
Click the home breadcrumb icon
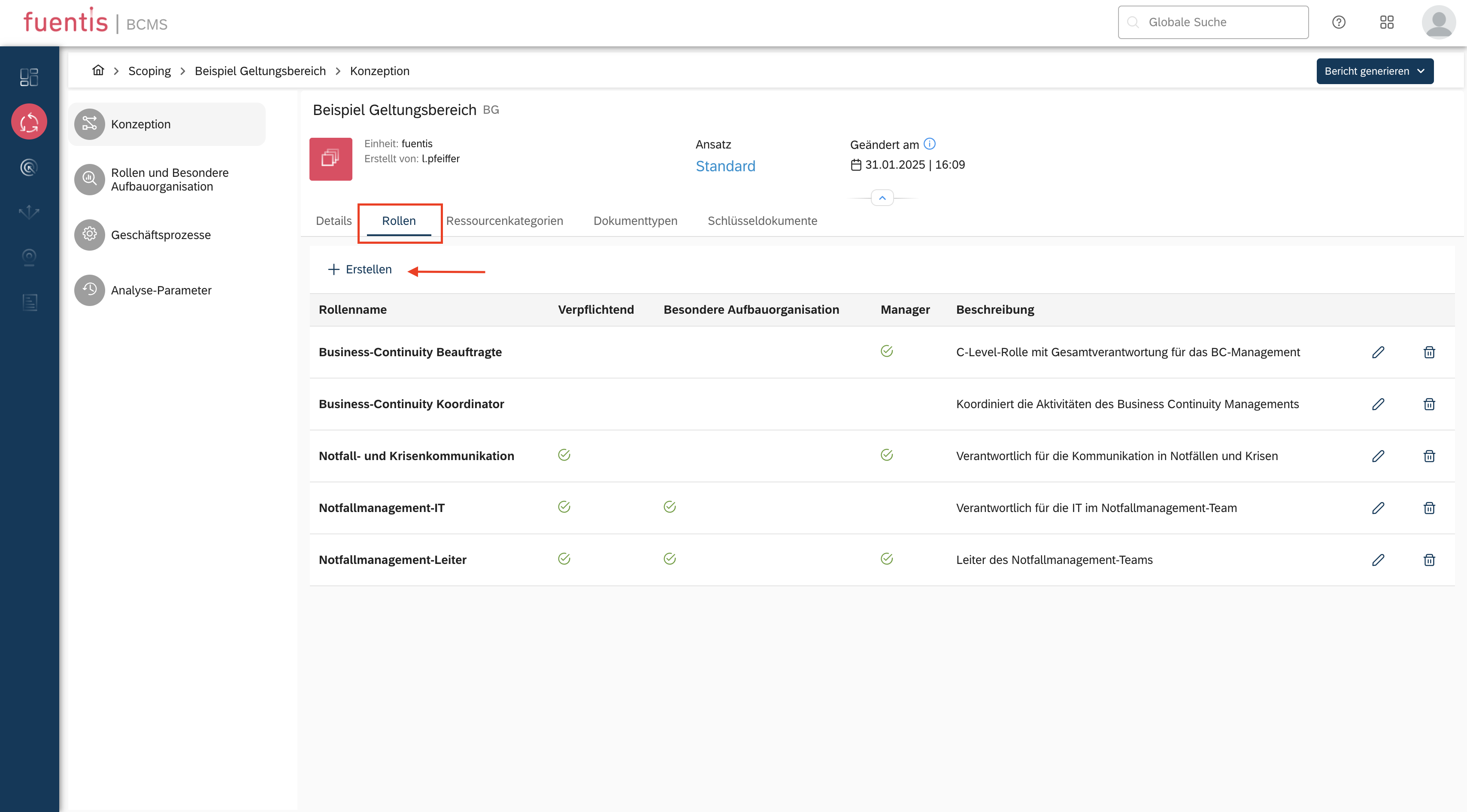(98, 71)
